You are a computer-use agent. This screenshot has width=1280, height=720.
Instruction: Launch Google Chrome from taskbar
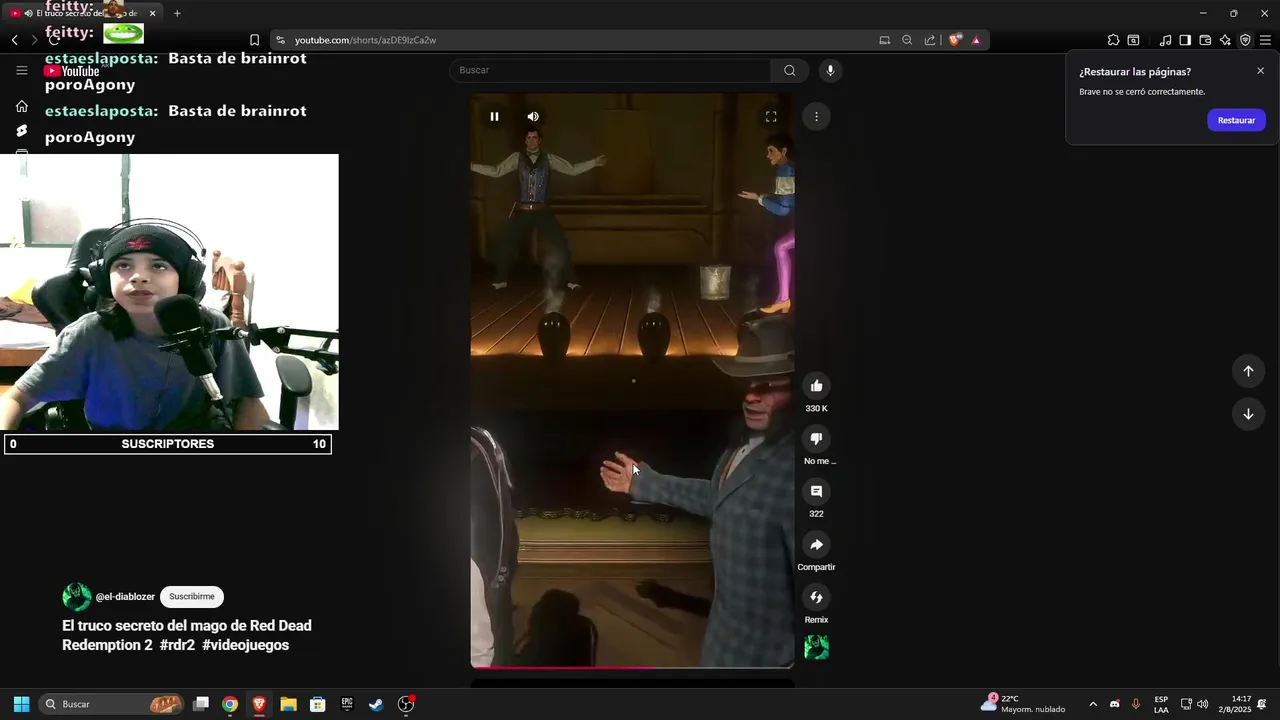point(230,704)
